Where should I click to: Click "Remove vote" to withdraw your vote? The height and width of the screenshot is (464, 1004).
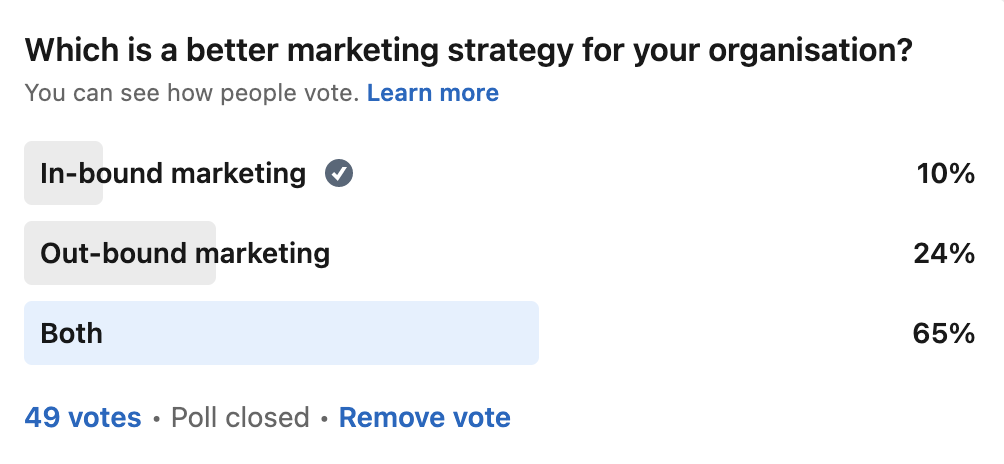pos(424,417)
